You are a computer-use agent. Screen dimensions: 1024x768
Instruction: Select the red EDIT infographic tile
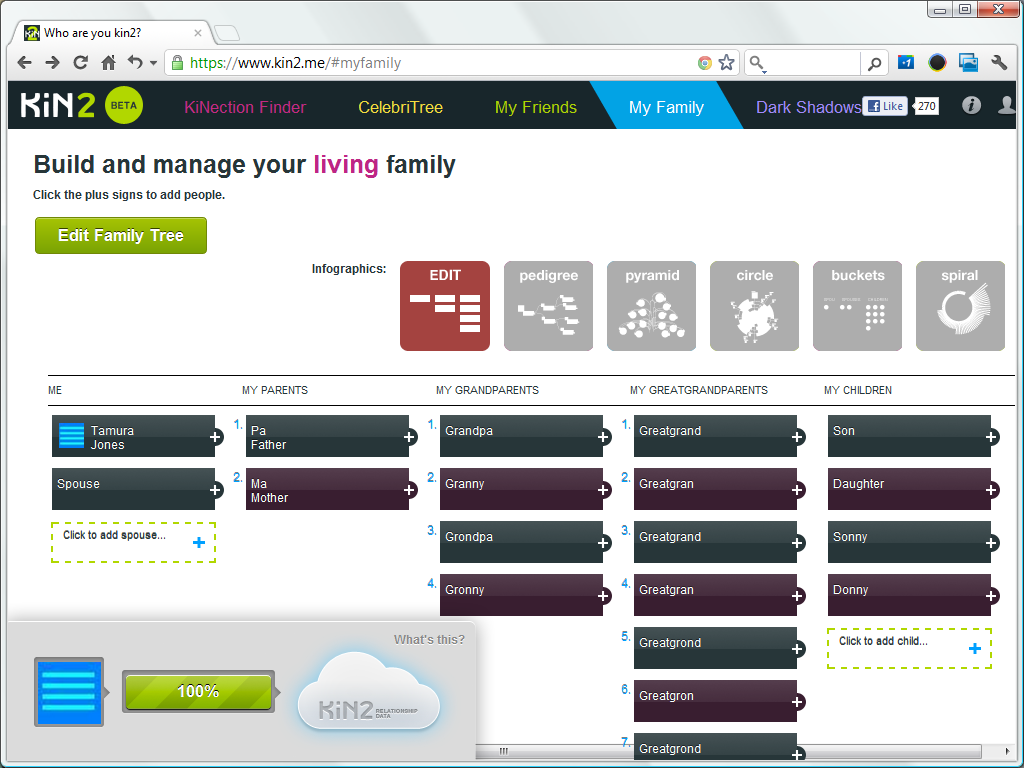coord(445,306)
